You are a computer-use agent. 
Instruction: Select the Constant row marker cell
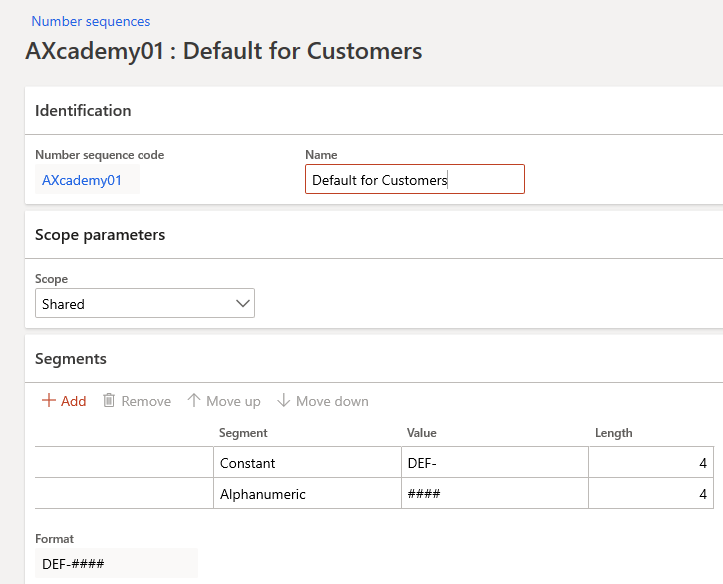point(124,462)
